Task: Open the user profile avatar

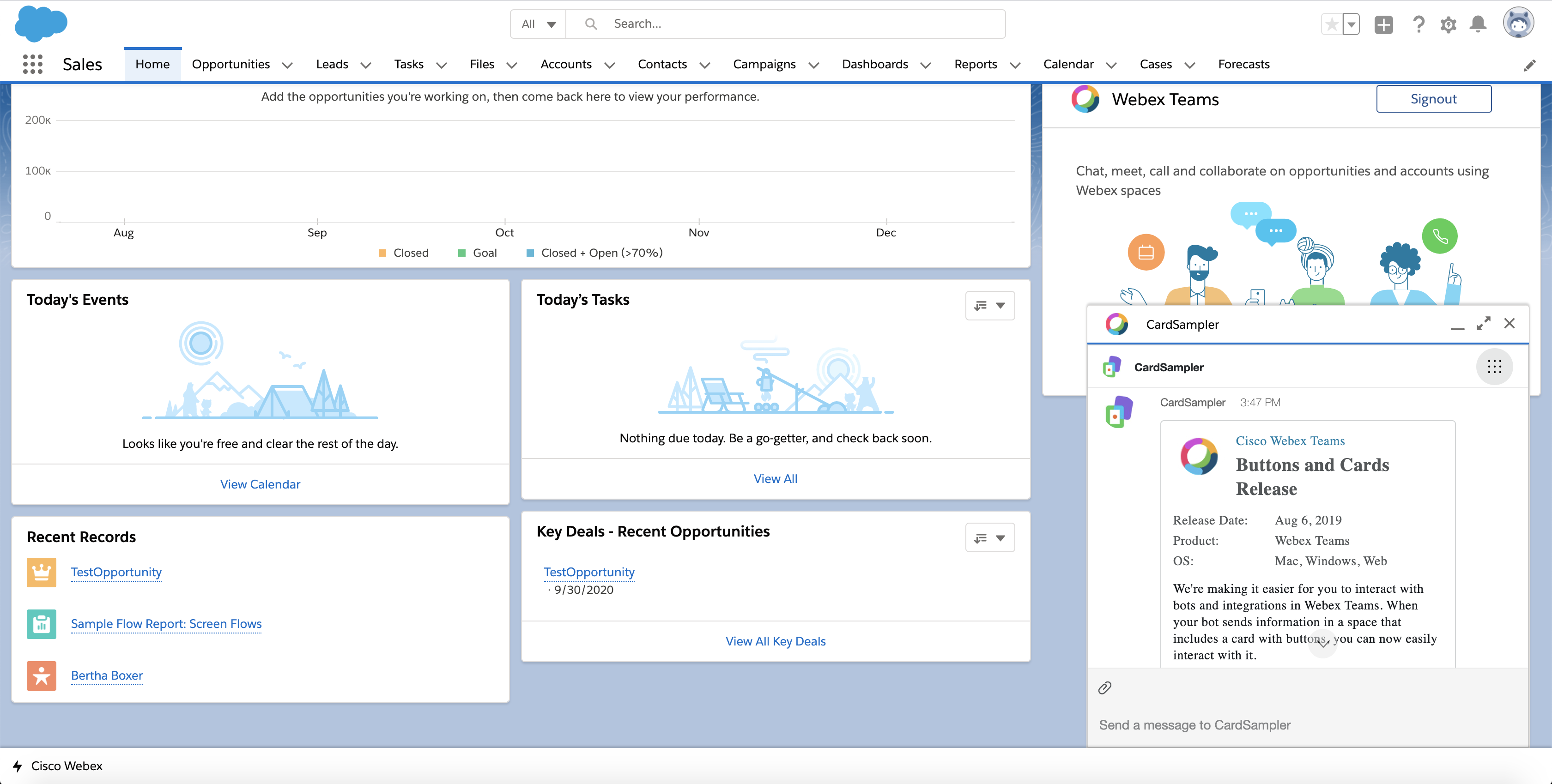Action: click(1518, 23)
